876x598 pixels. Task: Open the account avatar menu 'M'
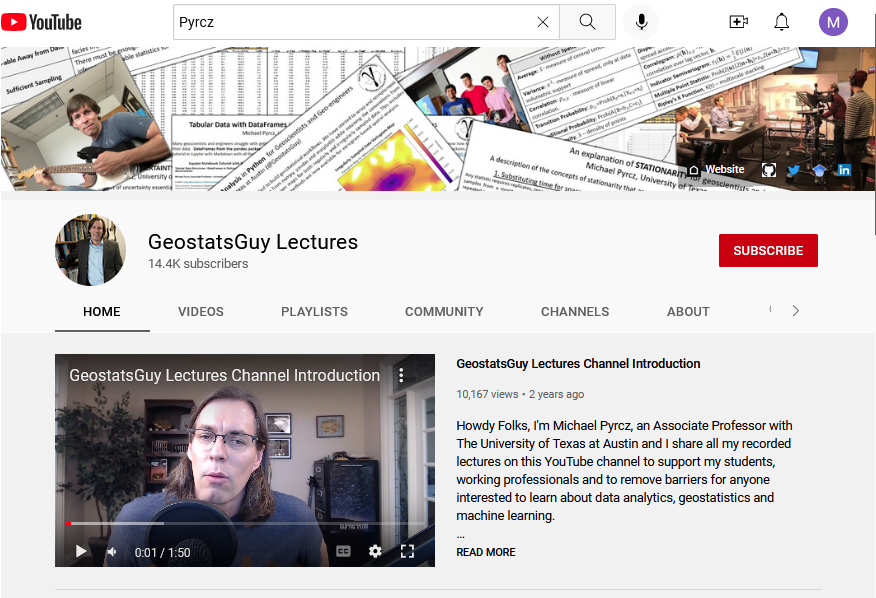[833, 22]
